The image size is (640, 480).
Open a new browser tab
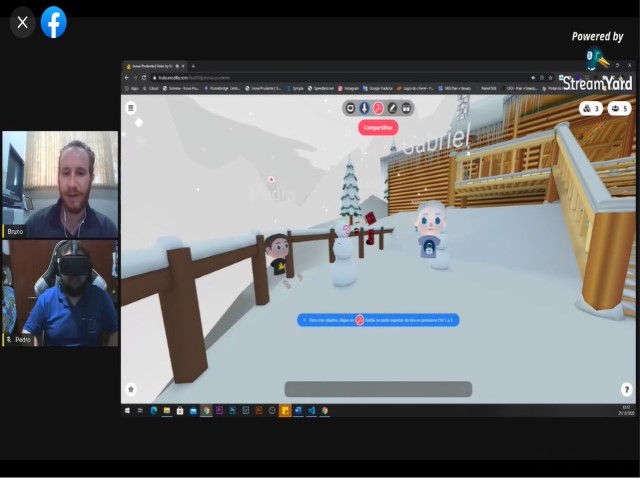(x=193, y=66)
